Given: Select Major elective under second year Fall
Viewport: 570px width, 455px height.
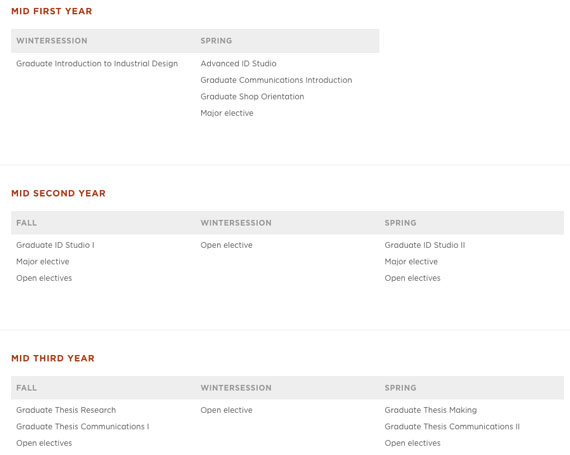Looking at the screenshot, I should 43,262.
